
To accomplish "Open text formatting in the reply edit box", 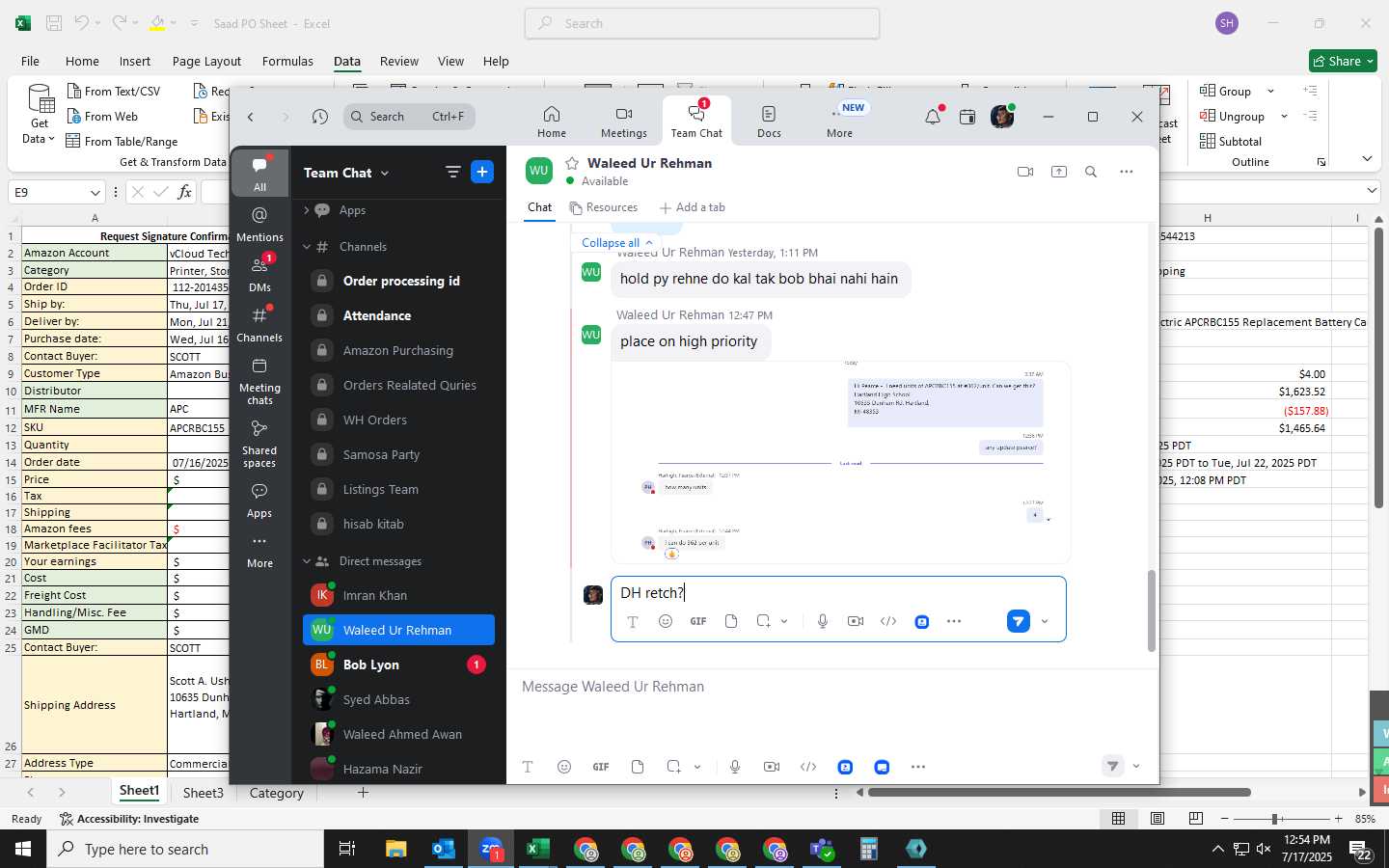I will click(633, 622).
